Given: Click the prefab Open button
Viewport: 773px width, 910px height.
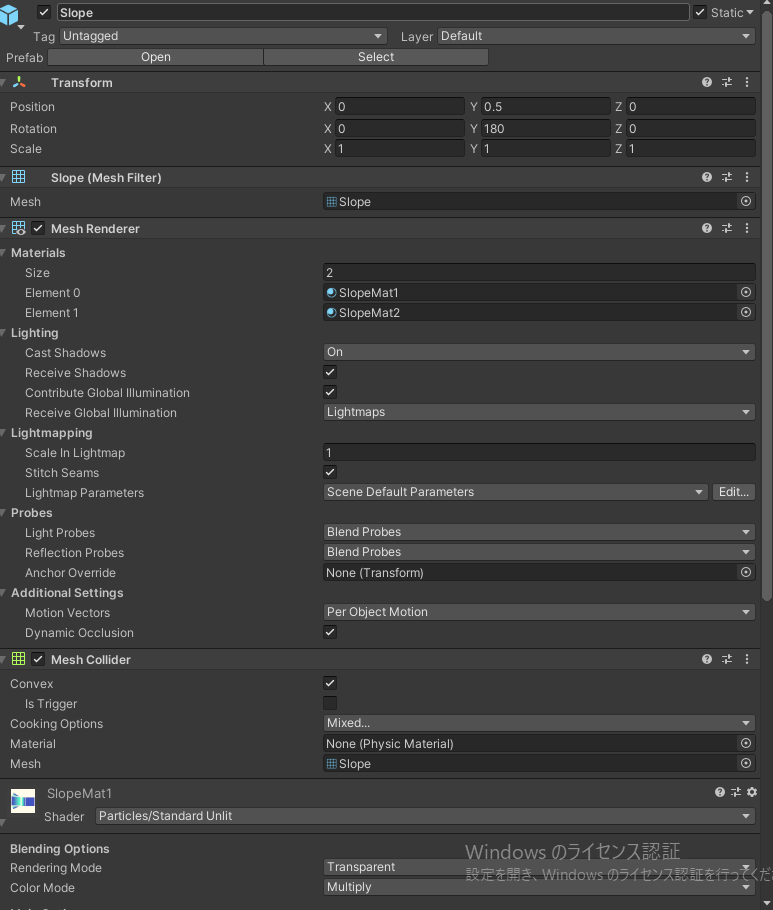Looking at the screenshot, I should pos(156,57).
